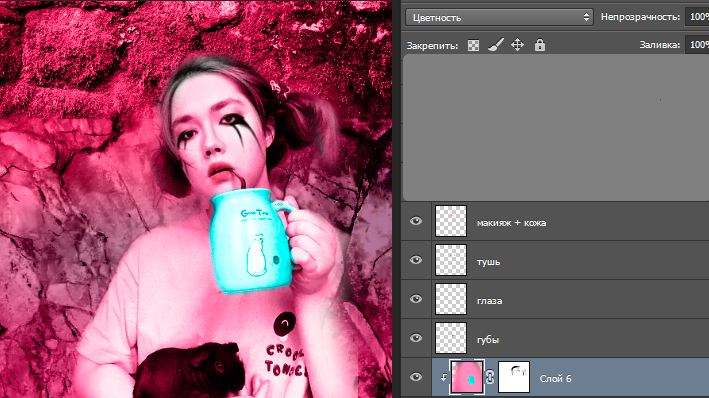
Task: Hide the губы layer
Action: [416, 338]
